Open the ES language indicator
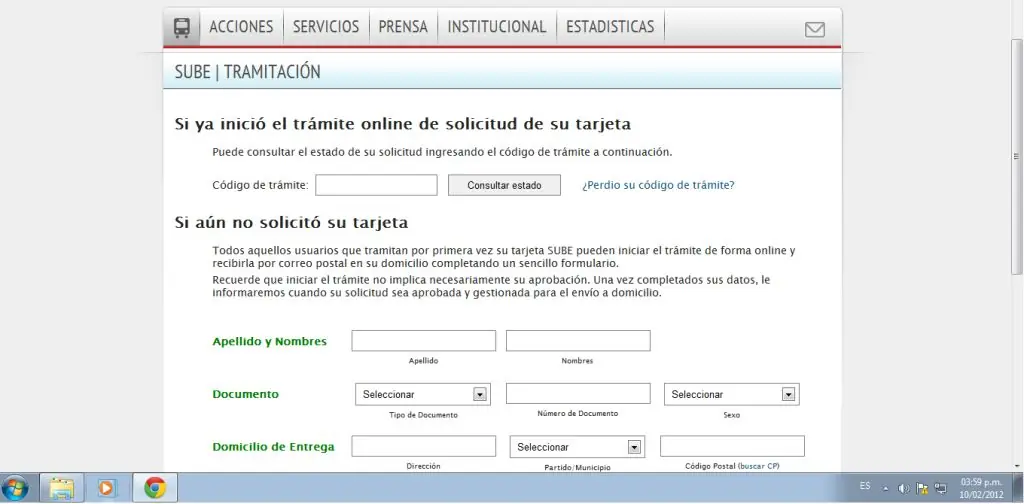The image size is (1024, 504). (x=865, y=486)
